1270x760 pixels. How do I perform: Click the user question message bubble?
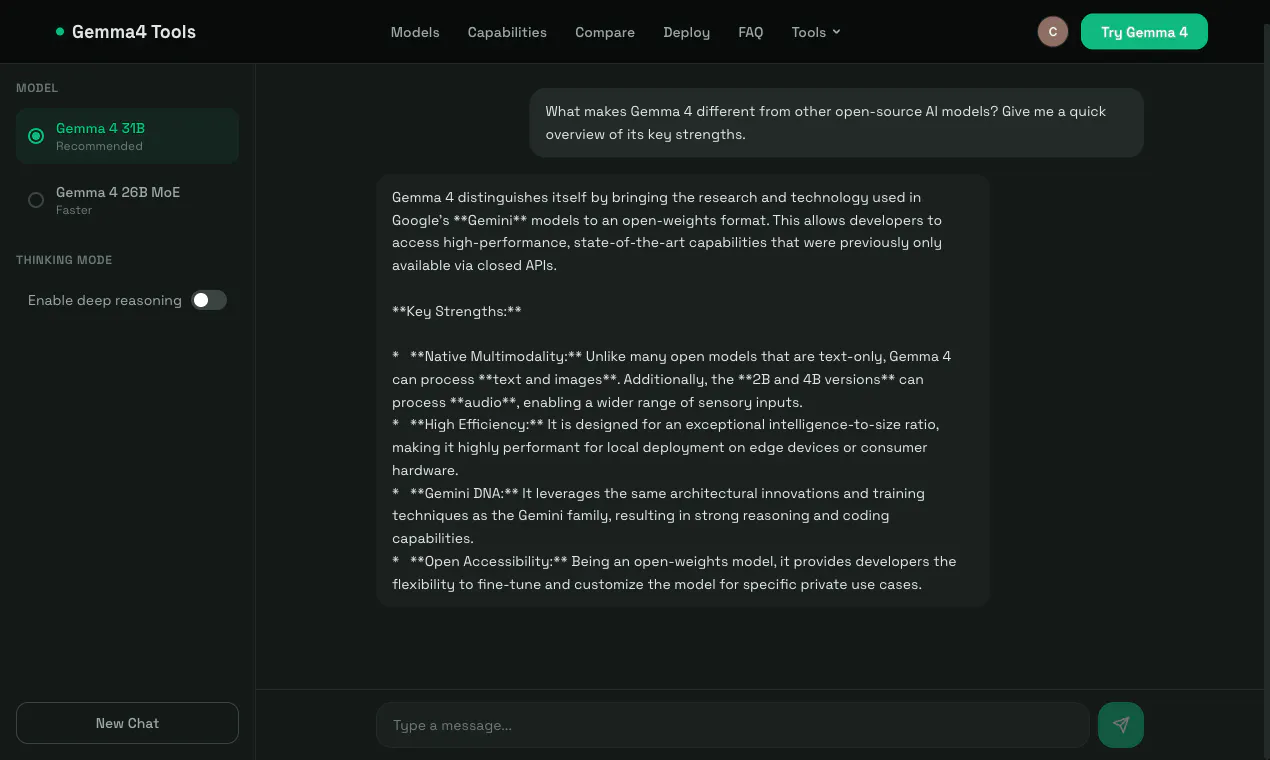pos(836,122)
